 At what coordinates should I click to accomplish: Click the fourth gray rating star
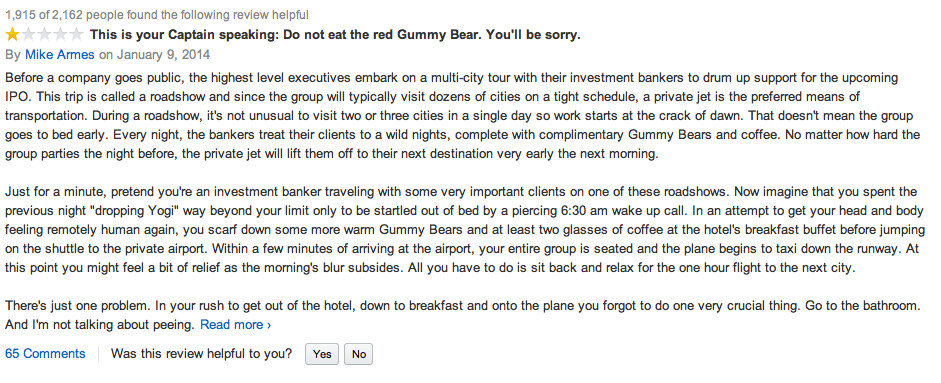(x=60, y=34)
